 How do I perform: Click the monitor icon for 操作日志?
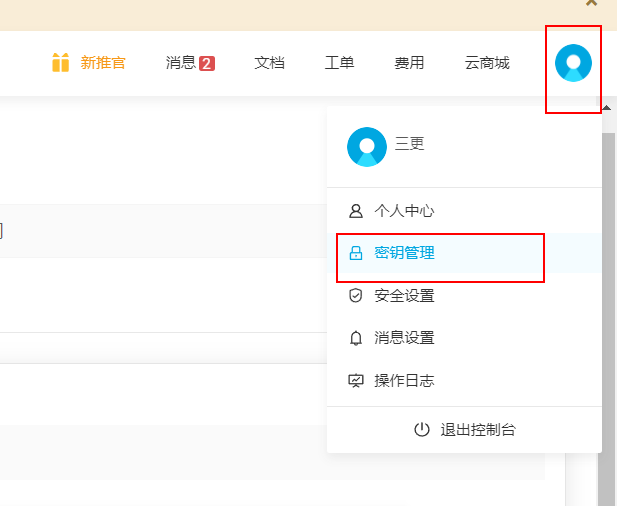pos(355,380)
